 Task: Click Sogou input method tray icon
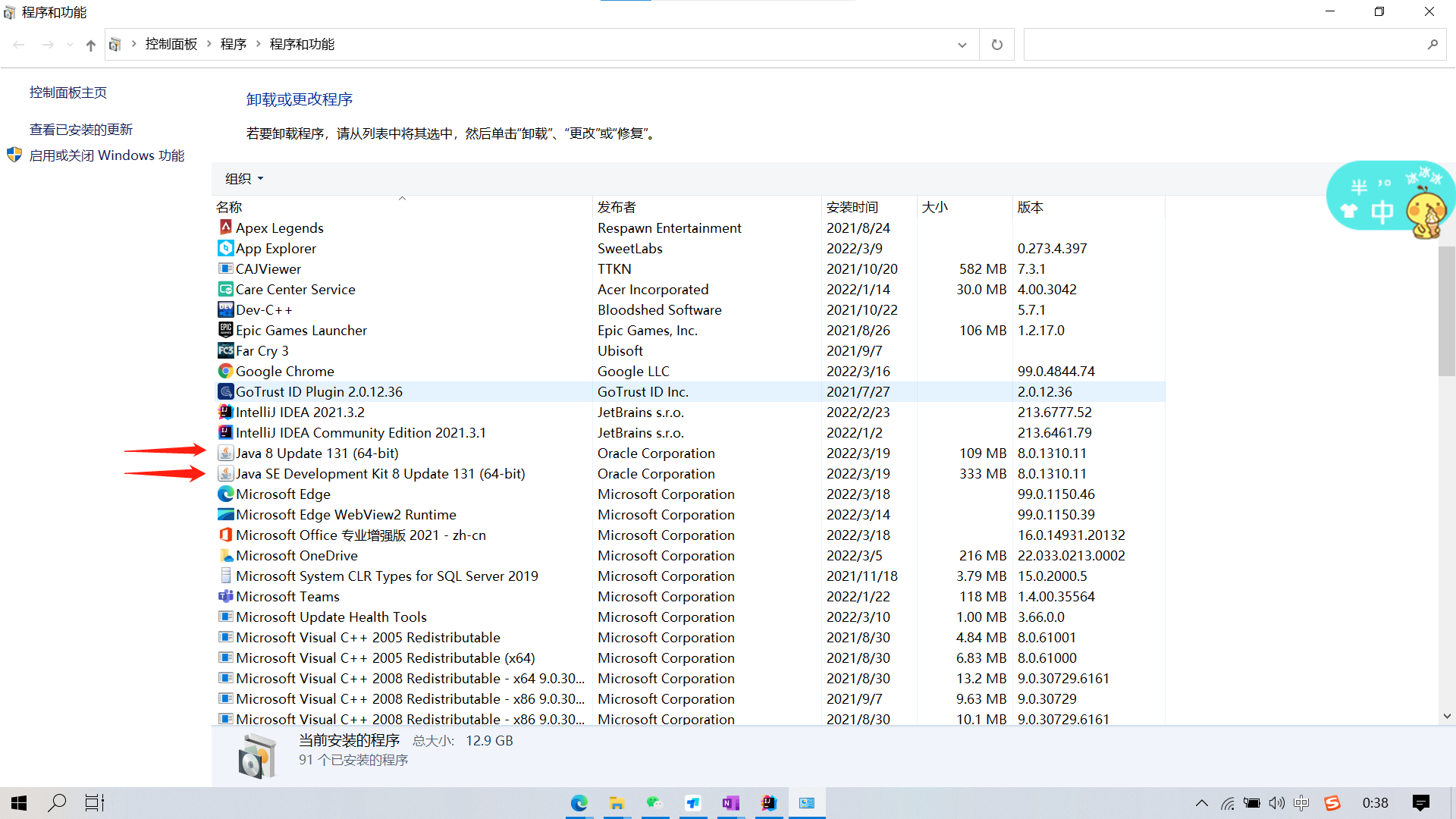pos(1332,803)
